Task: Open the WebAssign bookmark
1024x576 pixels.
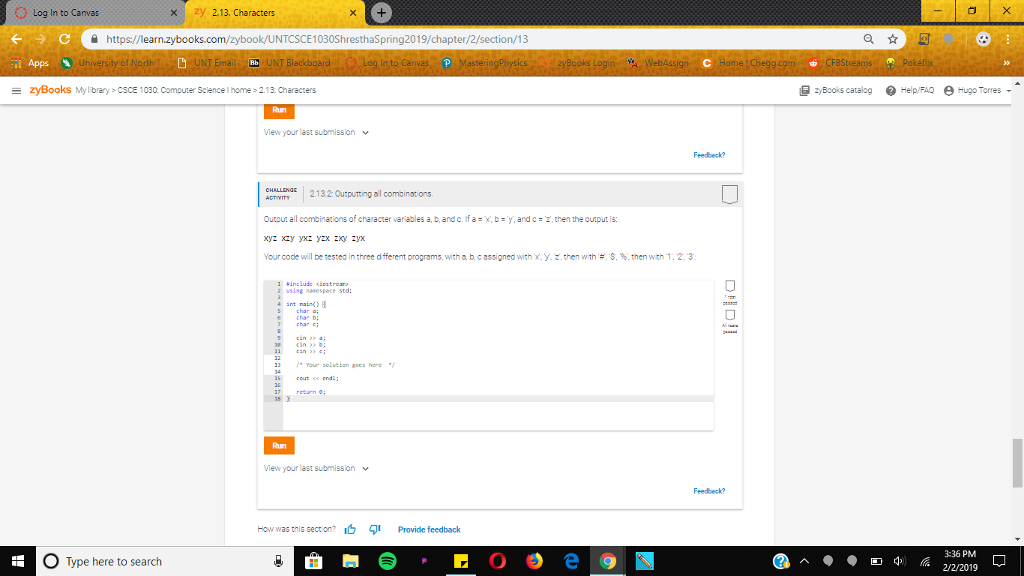Action: (x=658, y=63)
